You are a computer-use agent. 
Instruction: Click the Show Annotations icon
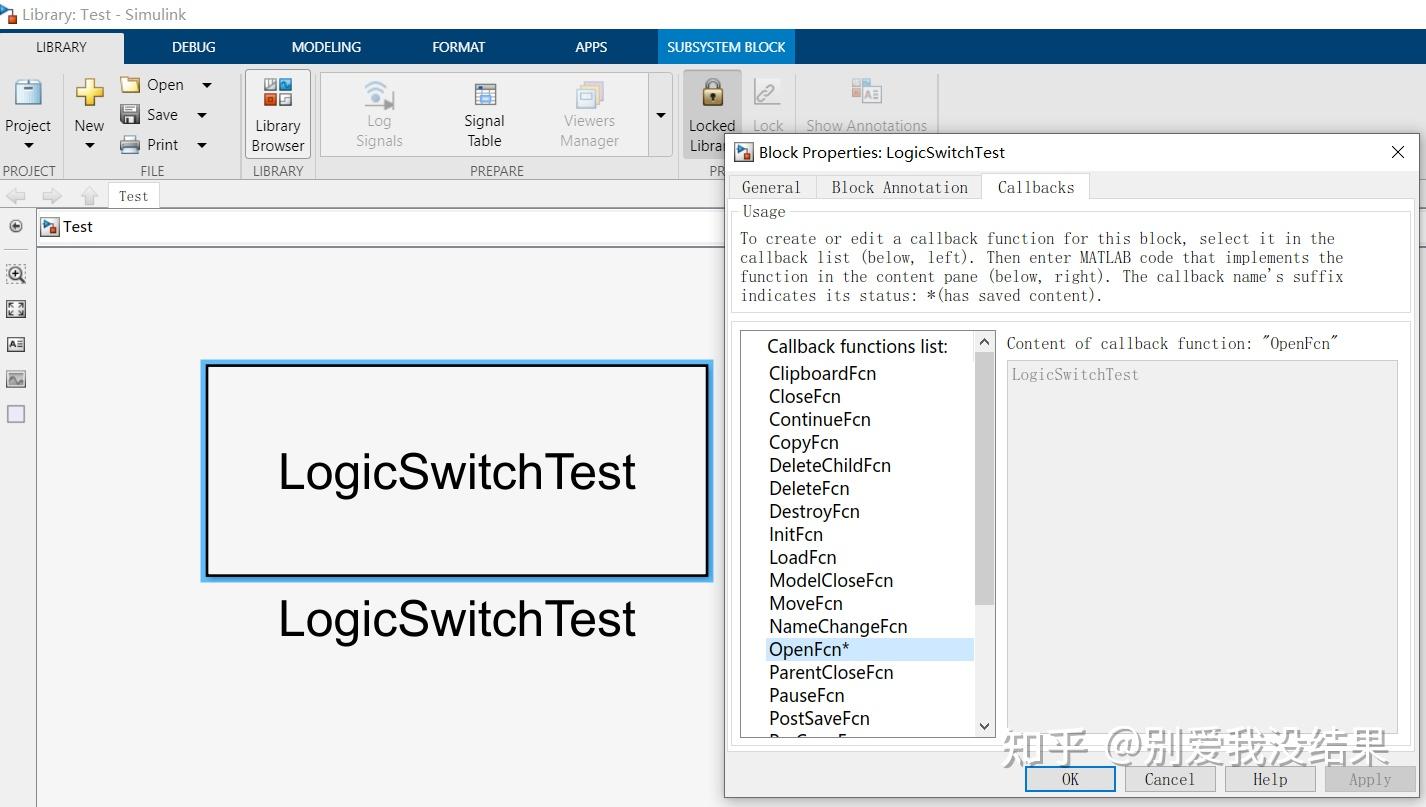point(866,91)
